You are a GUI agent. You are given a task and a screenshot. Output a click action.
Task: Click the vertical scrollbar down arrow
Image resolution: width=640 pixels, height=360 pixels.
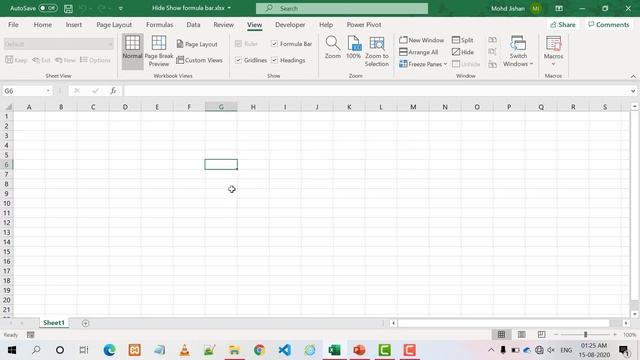pyautogui.click(x=634, y=314)
